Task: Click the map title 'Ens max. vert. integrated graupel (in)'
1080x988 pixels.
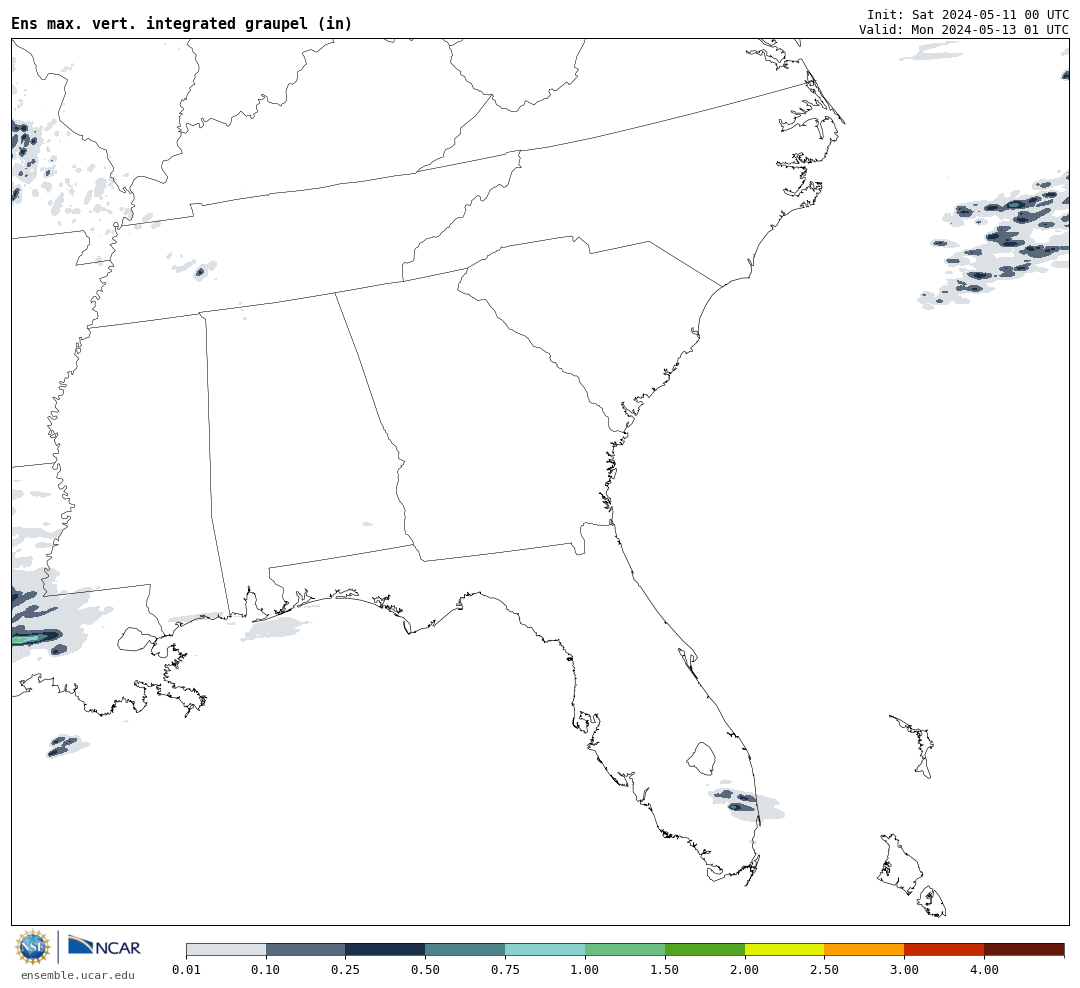Action: point(182,23)
